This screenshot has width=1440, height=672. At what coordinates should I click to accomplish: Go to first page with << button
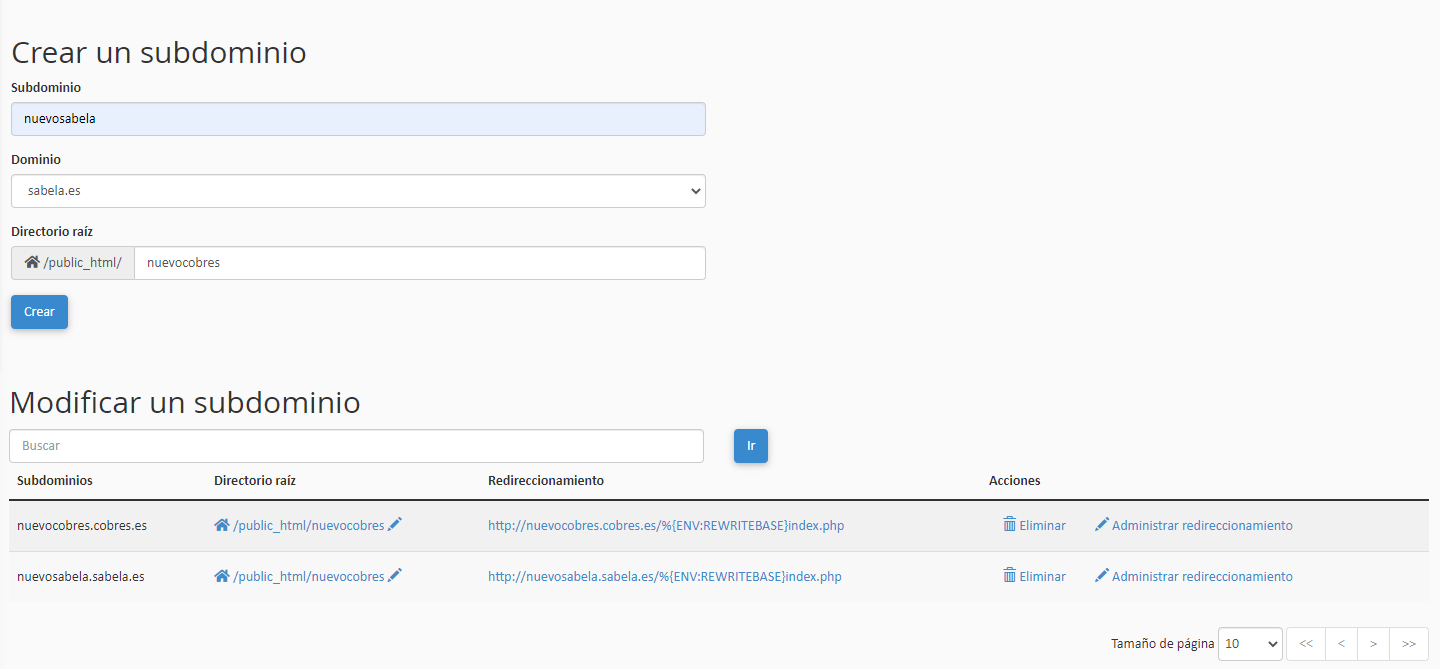point(1306,644)
